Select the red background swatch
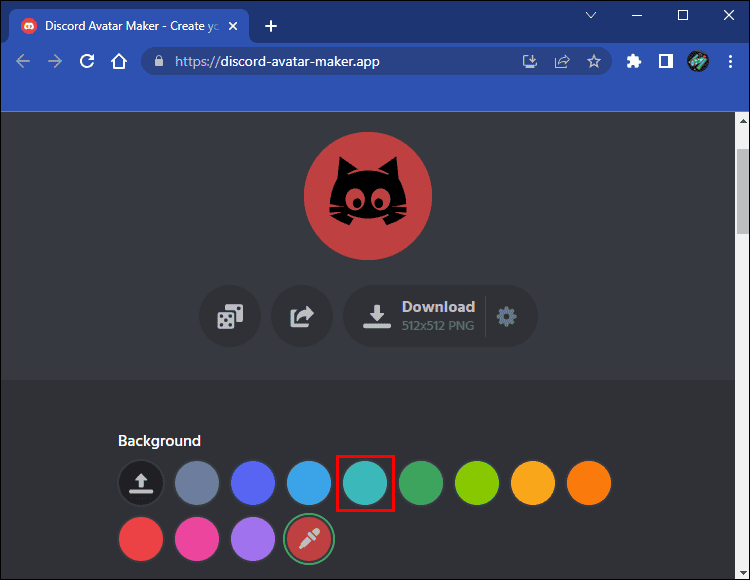750x580 pixels. 141,539
